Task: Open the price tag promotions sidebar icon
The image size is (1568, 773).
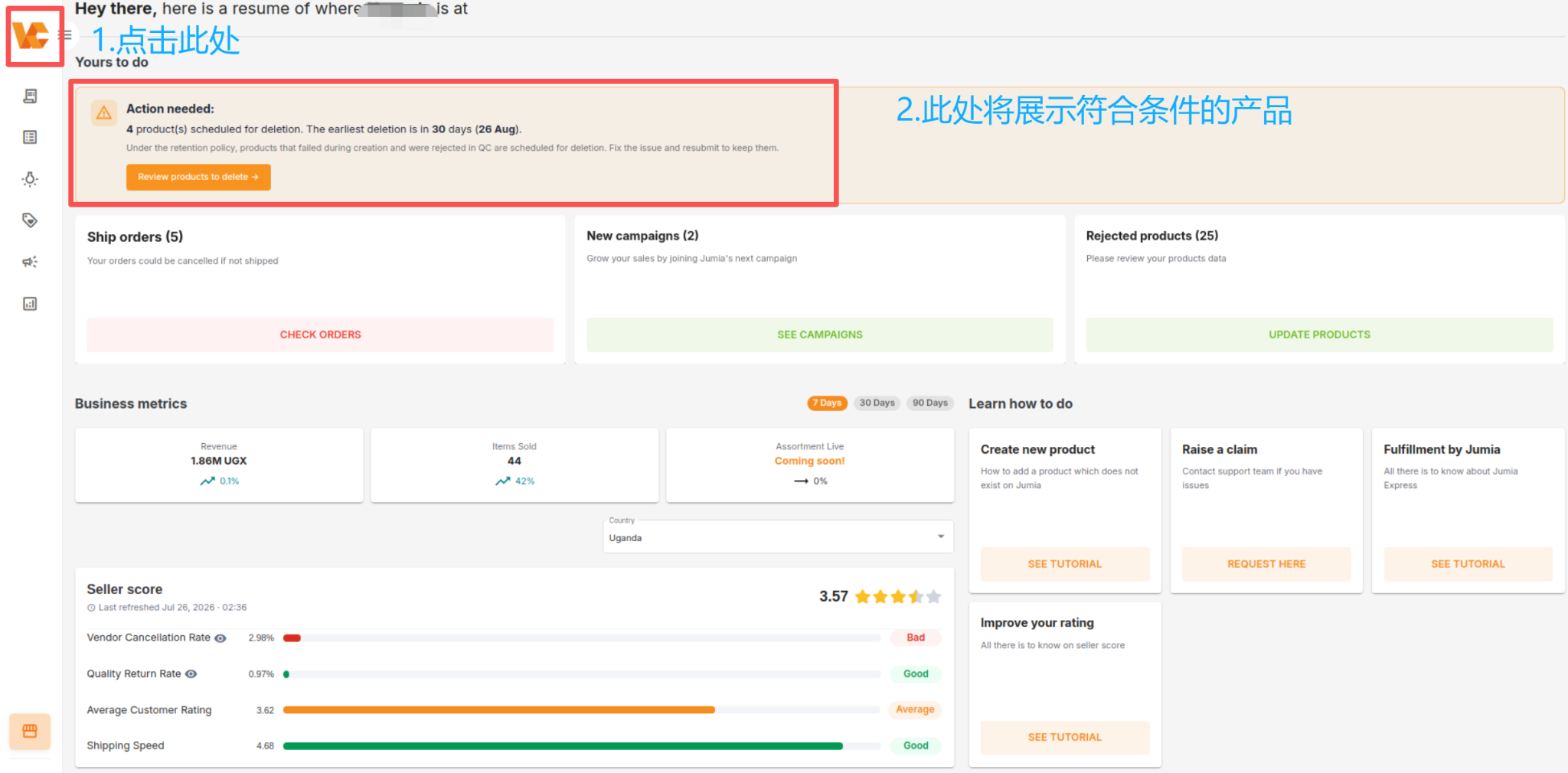Action: click(x=30, y=220)
